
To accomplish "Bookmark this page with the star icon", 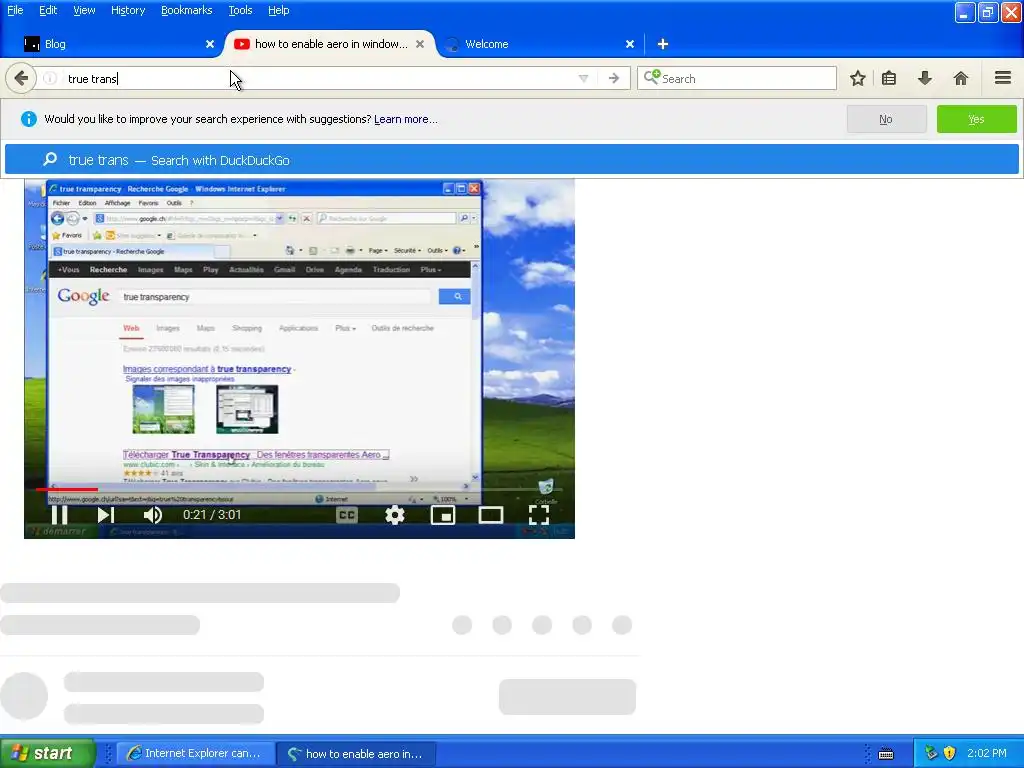I will [857, 78].
